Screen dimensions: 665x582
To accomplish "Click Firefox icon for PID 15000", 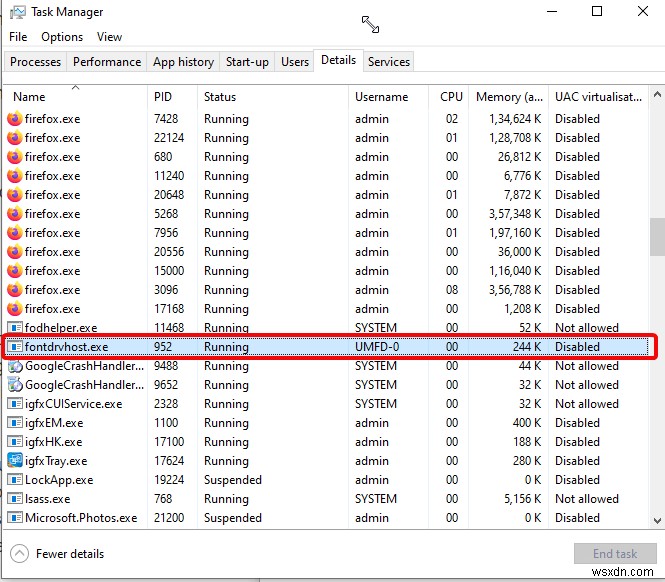I will pyautogui.click(x=15, y=271).
